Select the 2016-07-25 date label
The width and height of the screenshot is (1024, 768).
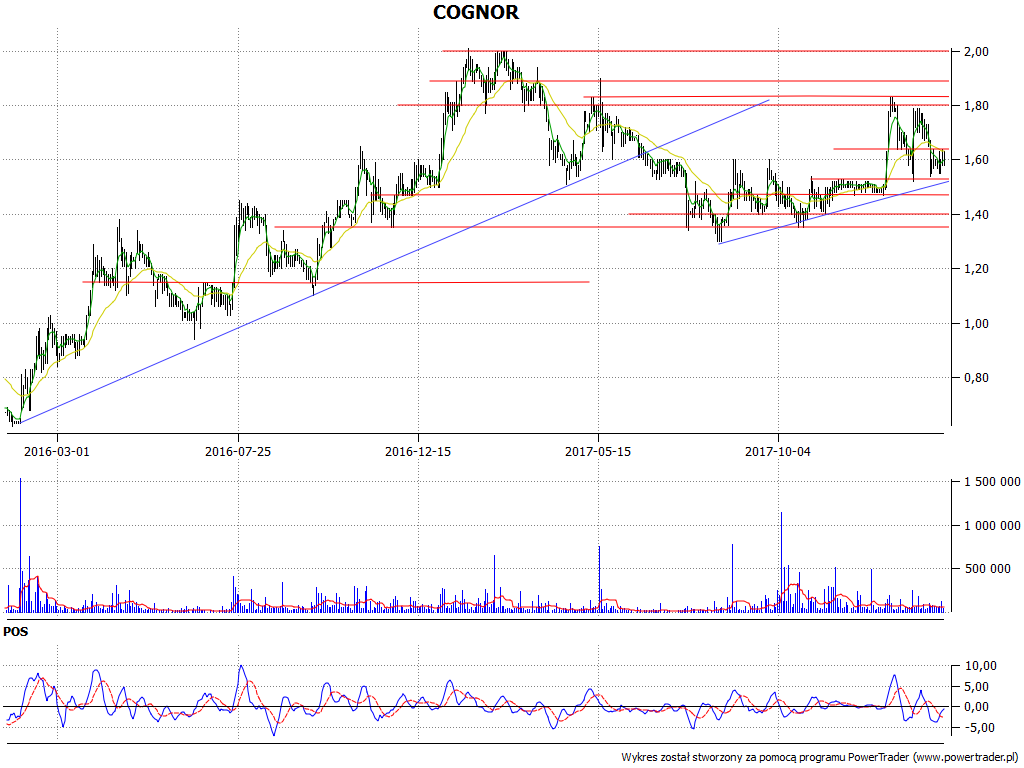(x=238, y=451)
